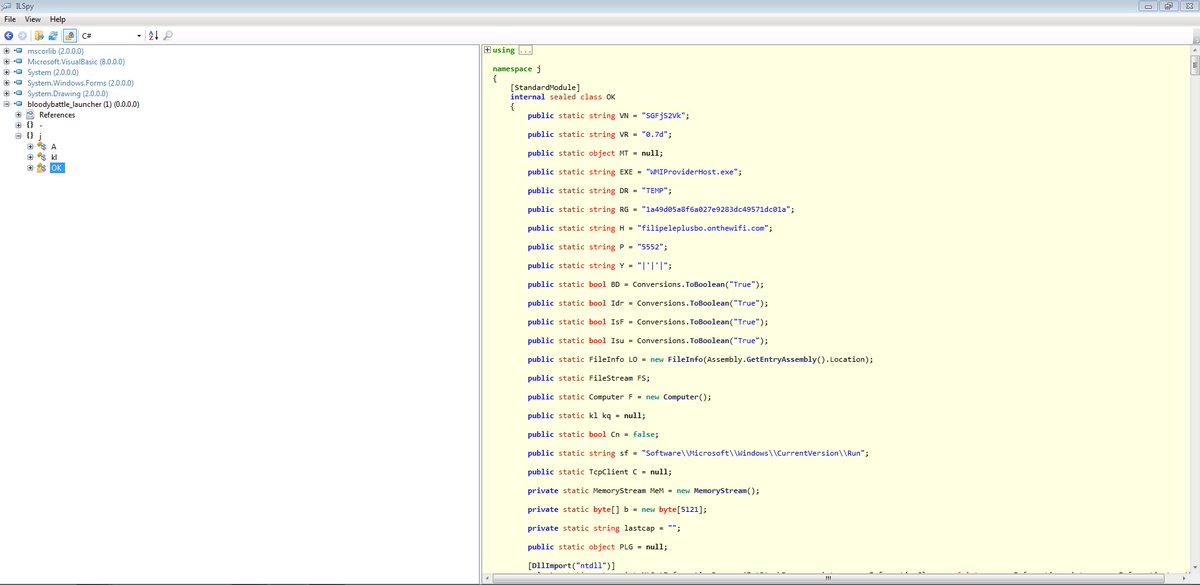Open the File menu
The image size is (1200, 585).
[x=10, y=19]
